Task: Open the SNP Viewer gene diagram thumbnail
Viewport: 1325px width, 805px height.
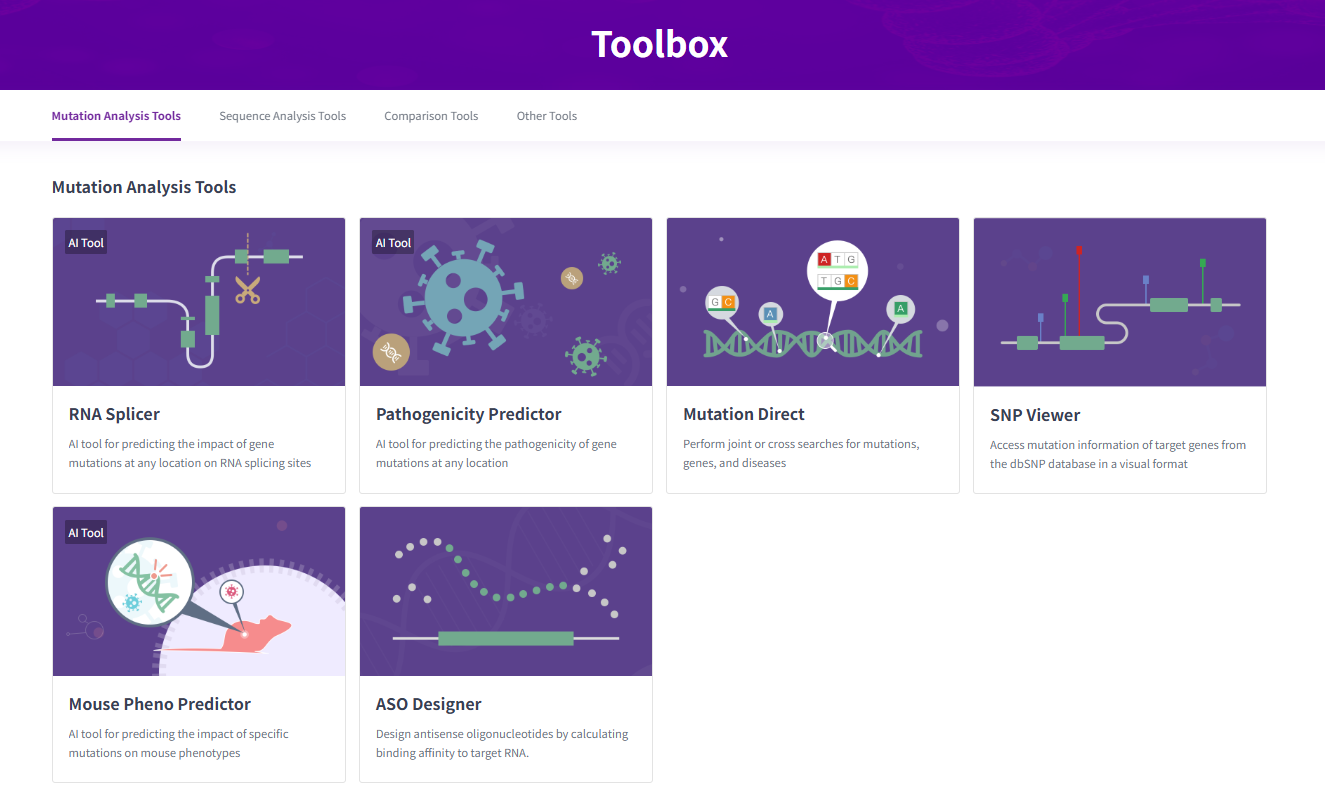Action: click(1119, 301)
